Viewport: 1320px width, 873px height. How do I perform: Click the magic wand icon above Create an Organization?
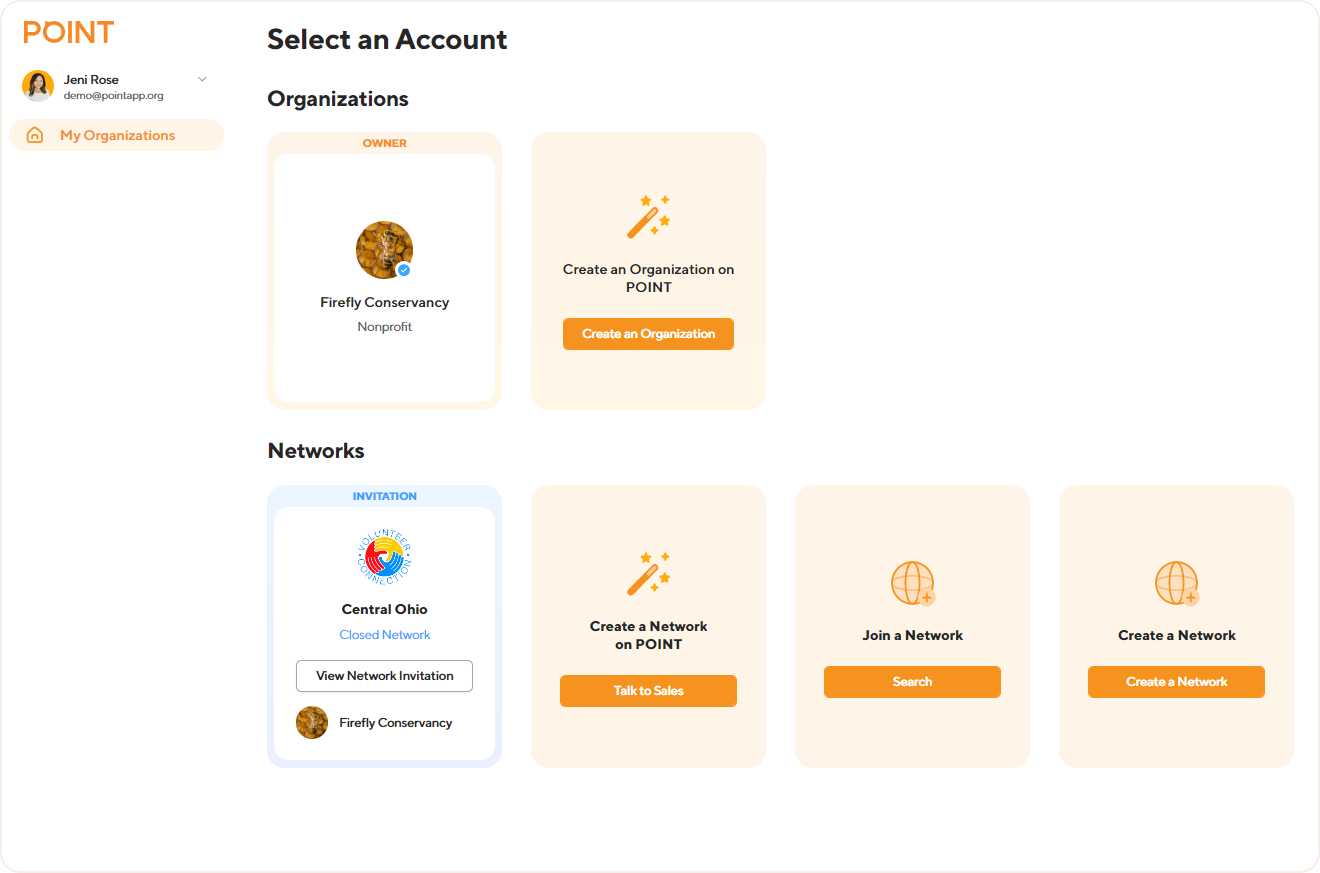(x=648, y=215)
